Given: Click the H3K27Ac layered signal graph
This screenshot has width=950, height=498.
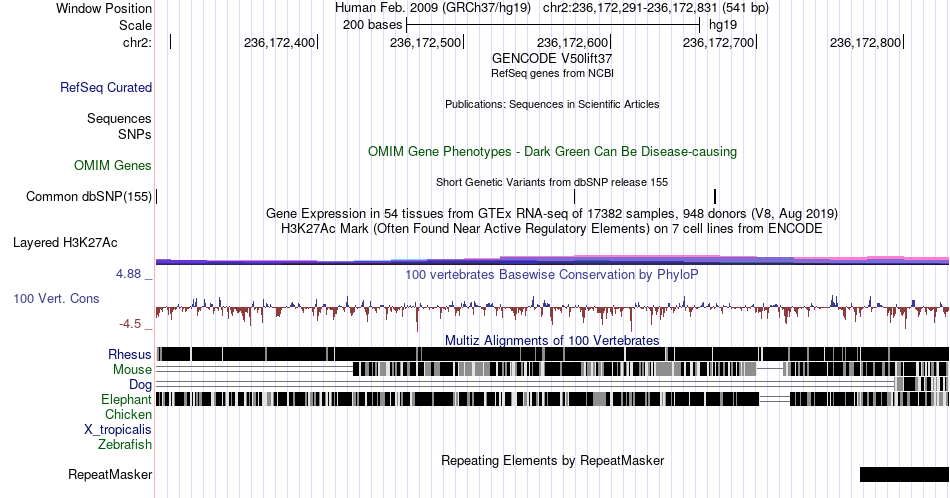Looking at the screenshot, I should tap(553, 260).
